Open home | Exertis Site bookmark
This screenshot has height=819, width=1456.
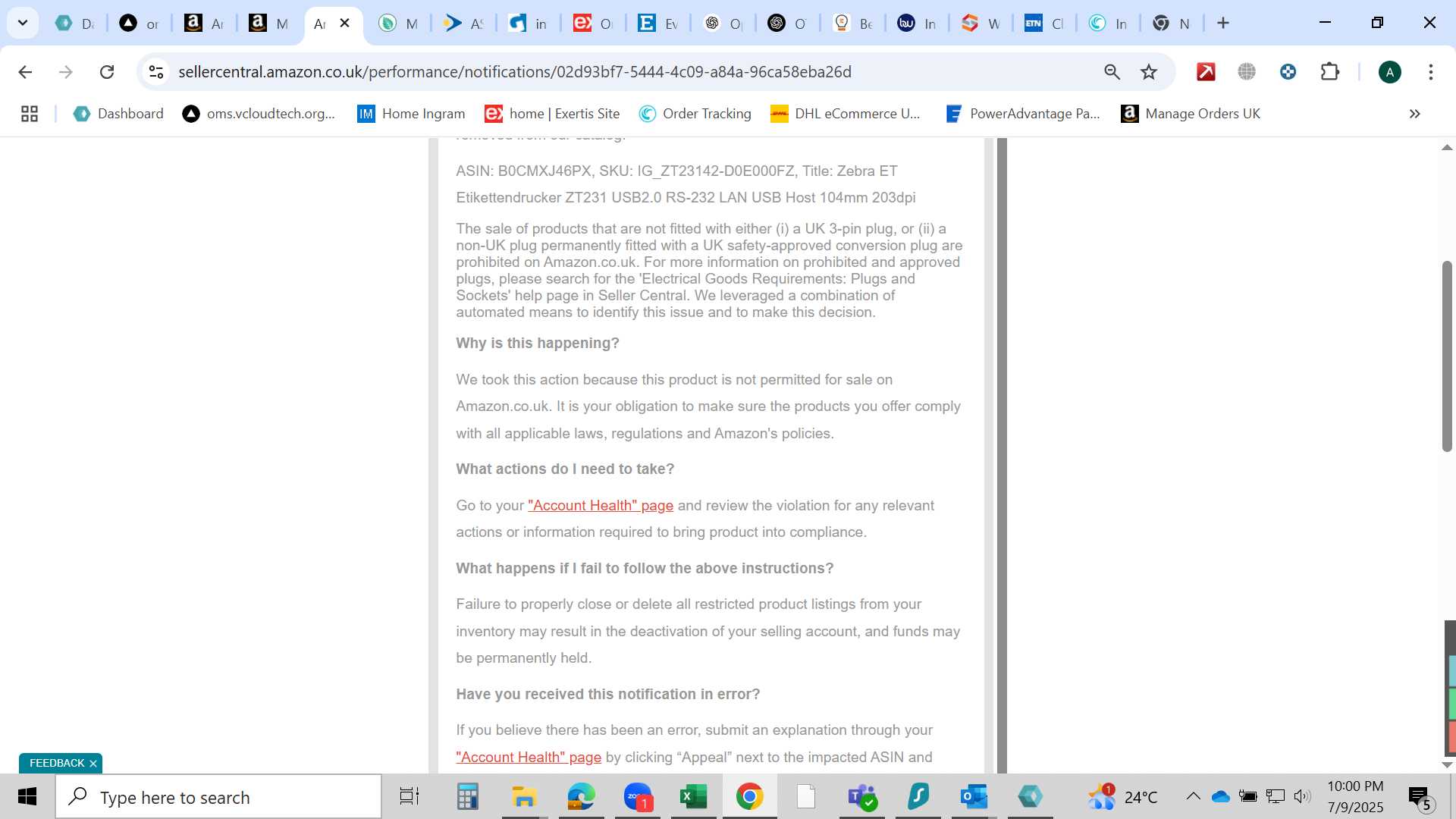coord(552,114)
